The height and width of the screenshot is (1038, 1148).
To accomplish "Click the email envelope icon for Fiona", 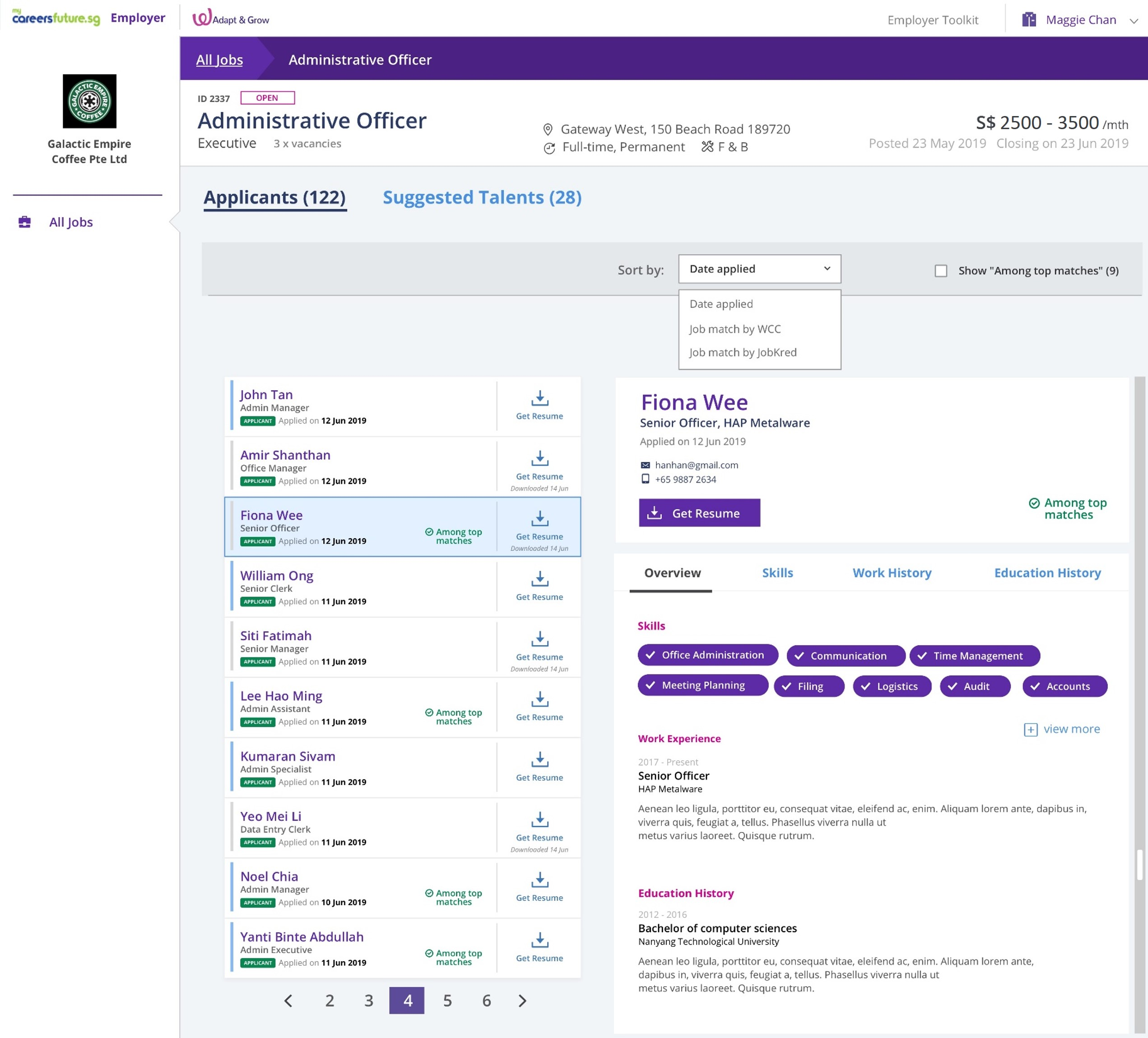I will click(x=645, y=465).
